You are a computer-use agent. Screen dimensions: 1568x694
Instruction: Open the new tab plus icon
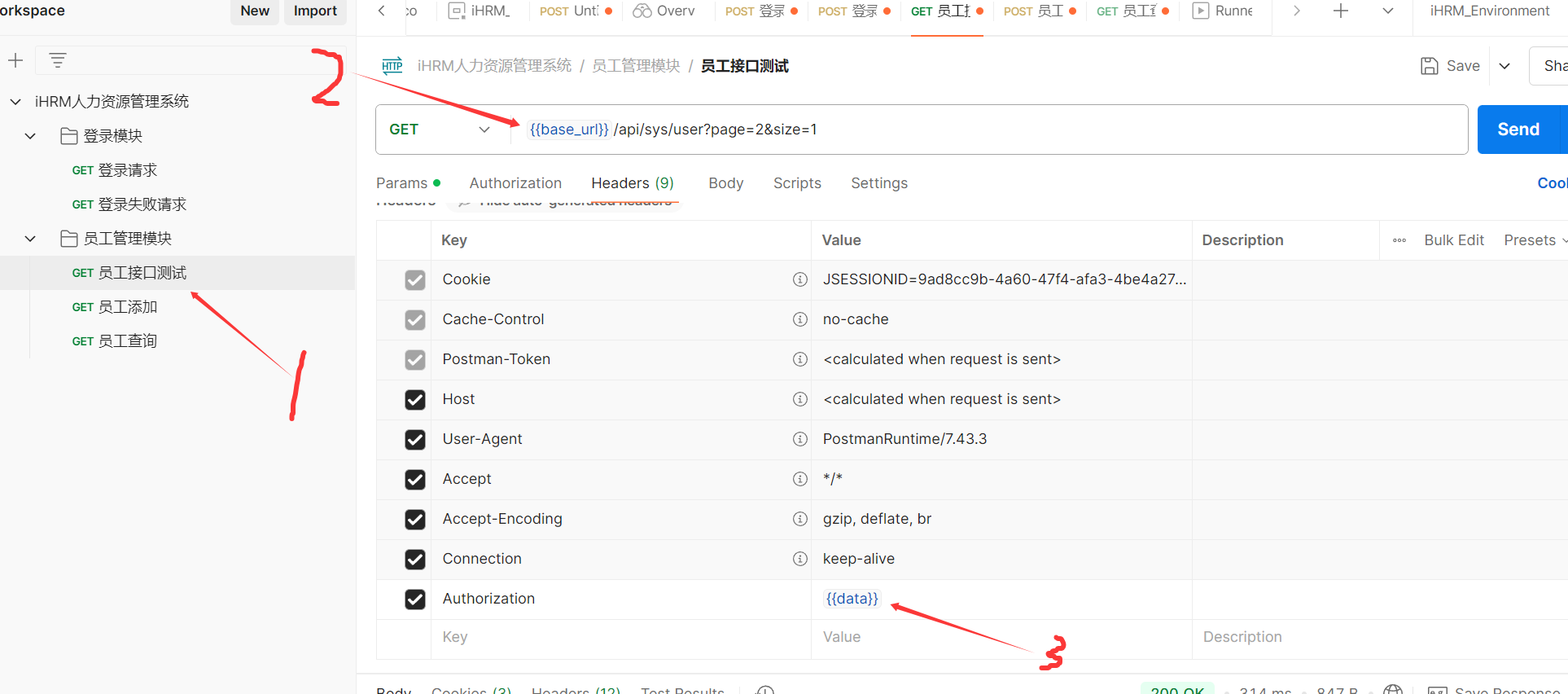(1341, 11)
